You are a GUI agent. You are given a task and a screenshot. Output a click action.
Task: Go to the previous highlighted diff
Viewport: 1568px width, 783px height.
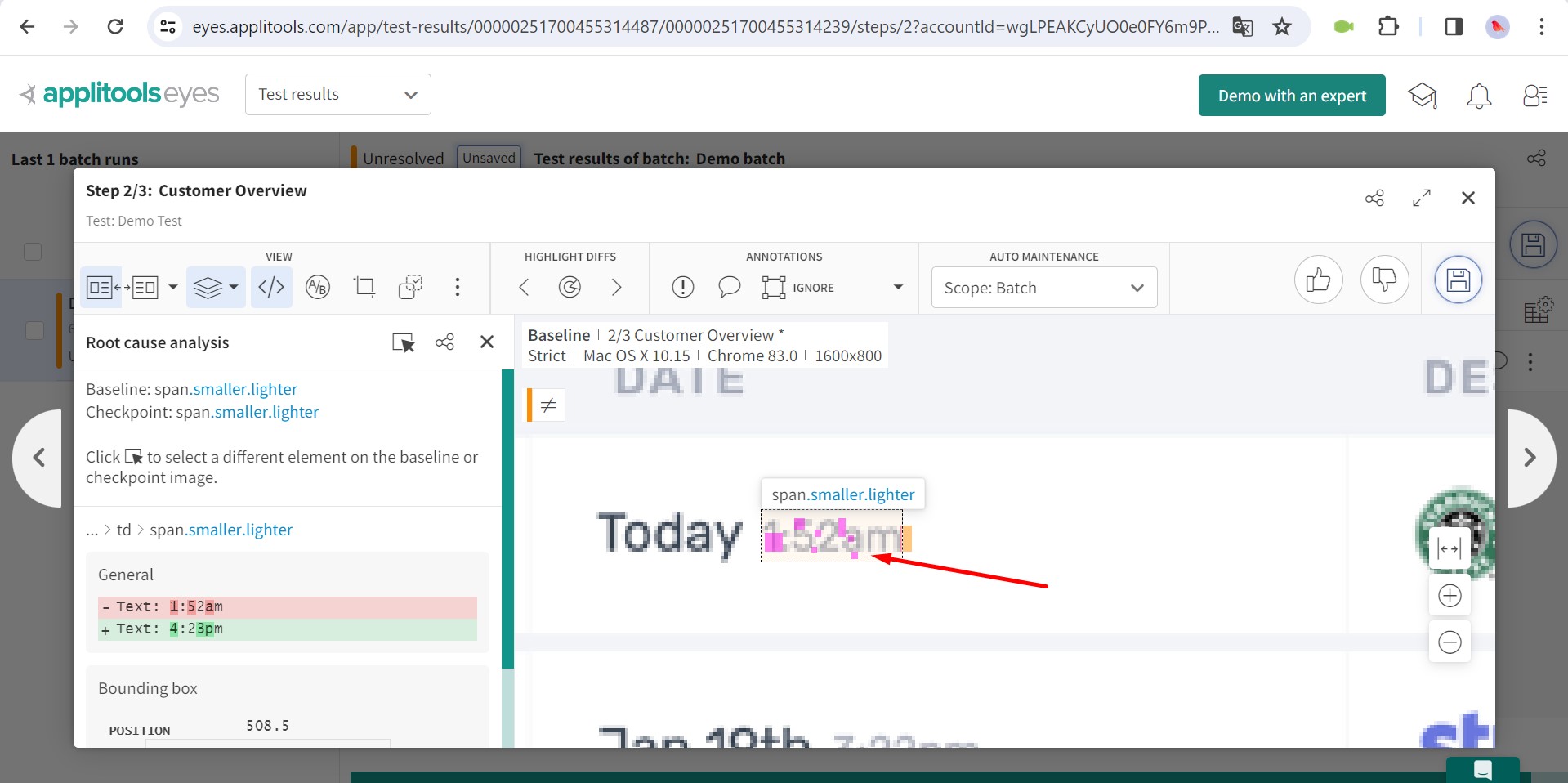(x=524, y=287)
